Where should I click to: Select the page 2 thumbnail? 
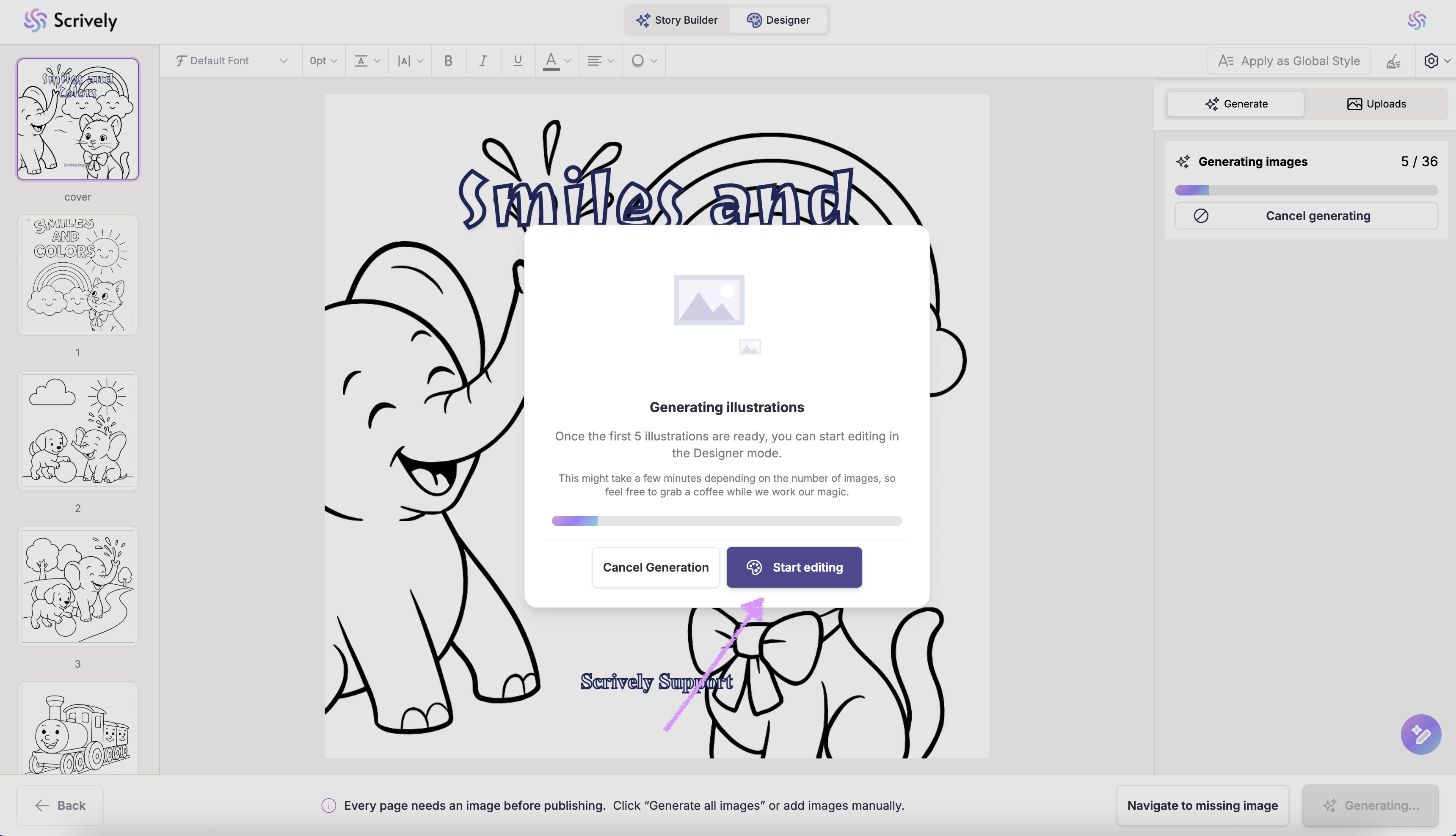[x=77, y=431]
